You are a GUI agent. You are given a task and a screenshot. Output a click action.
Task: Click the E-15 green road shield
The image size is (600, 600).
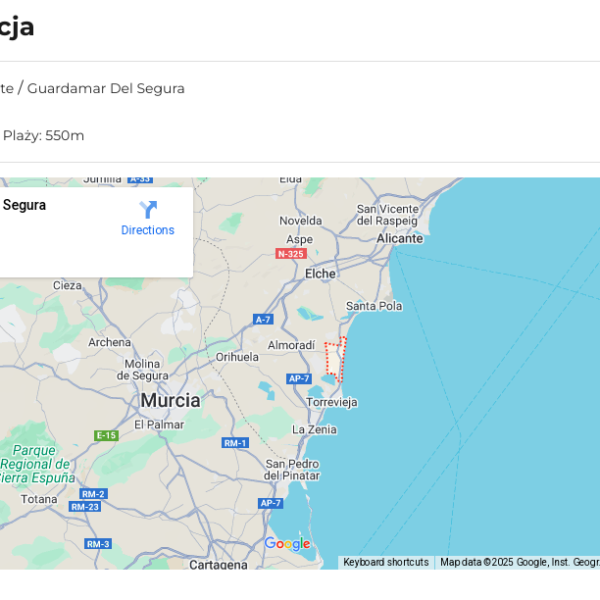[x=106, y=435]
